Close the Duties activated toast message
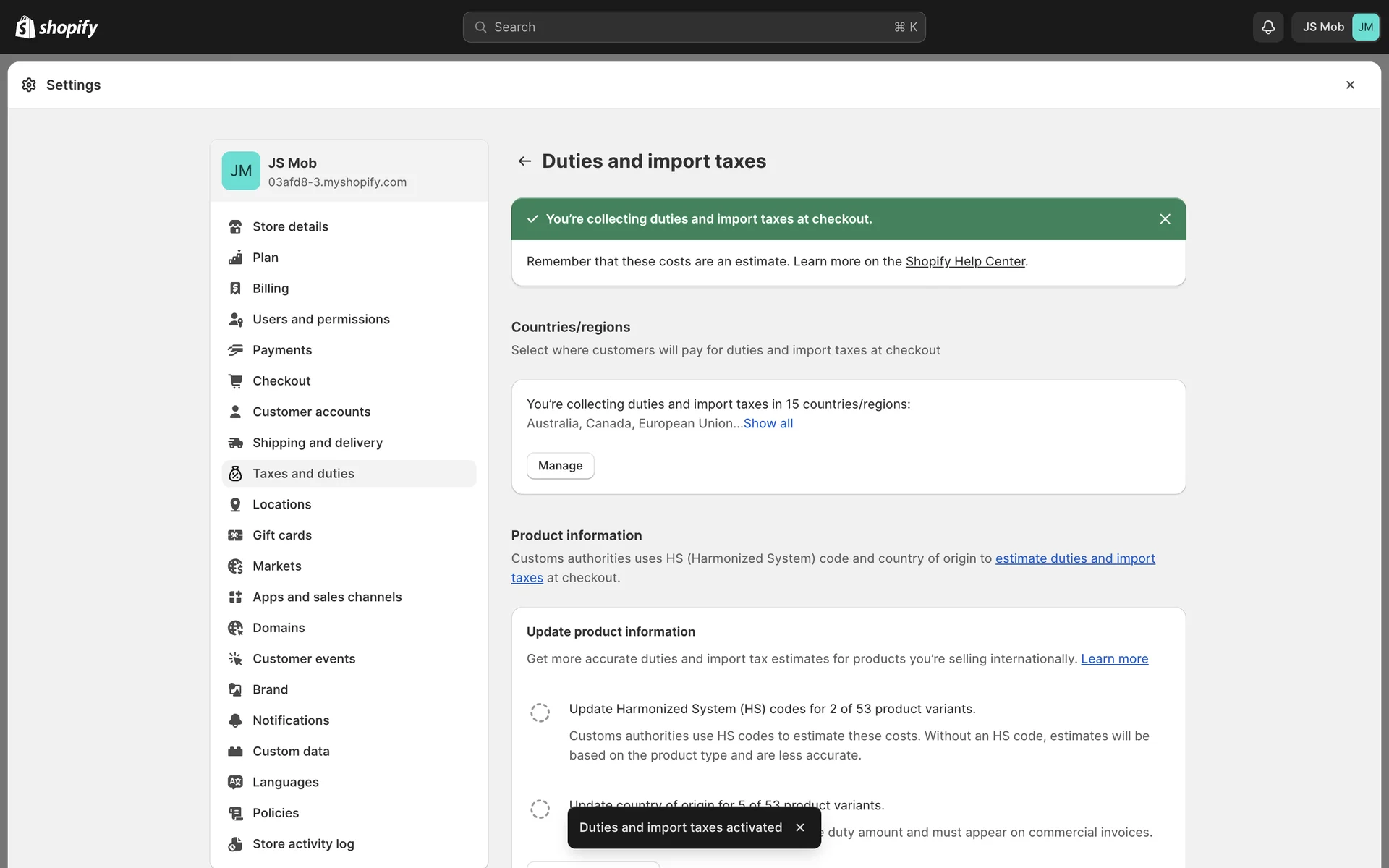The image size is (1389, 868). (800, 827)
